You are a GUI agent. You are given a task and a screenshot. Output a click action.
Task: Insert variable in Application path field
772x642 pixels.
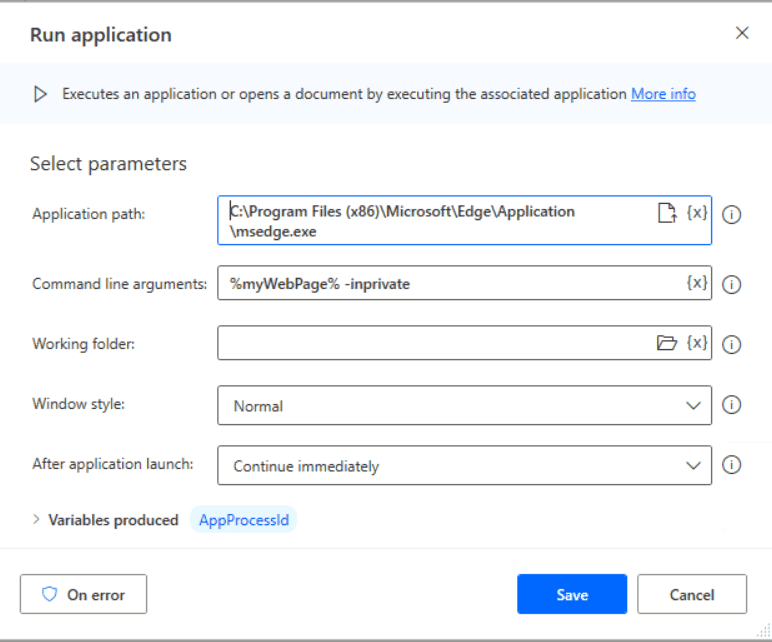(x=697, y=213)
